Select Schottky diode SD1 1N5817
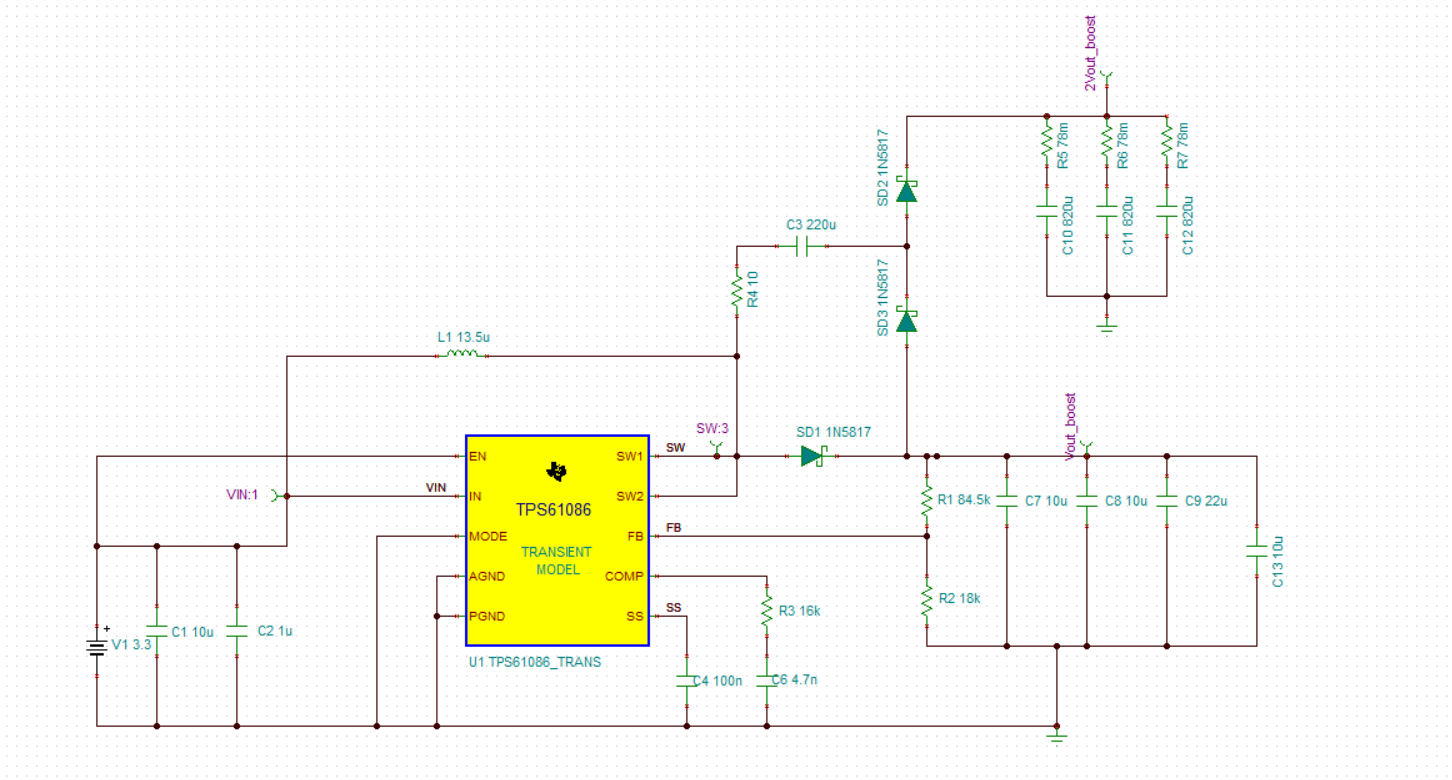 coord(813,456)
